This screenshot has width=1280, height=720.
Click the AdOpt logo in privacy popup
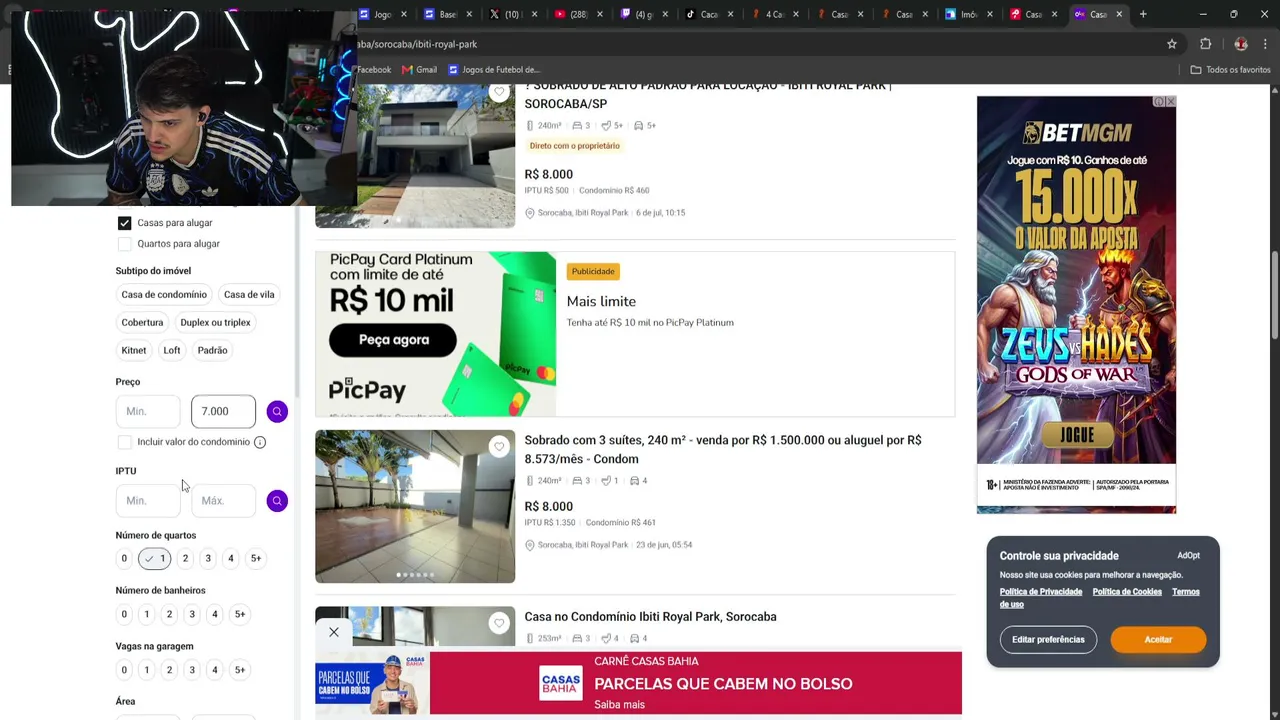[1188, 556]
